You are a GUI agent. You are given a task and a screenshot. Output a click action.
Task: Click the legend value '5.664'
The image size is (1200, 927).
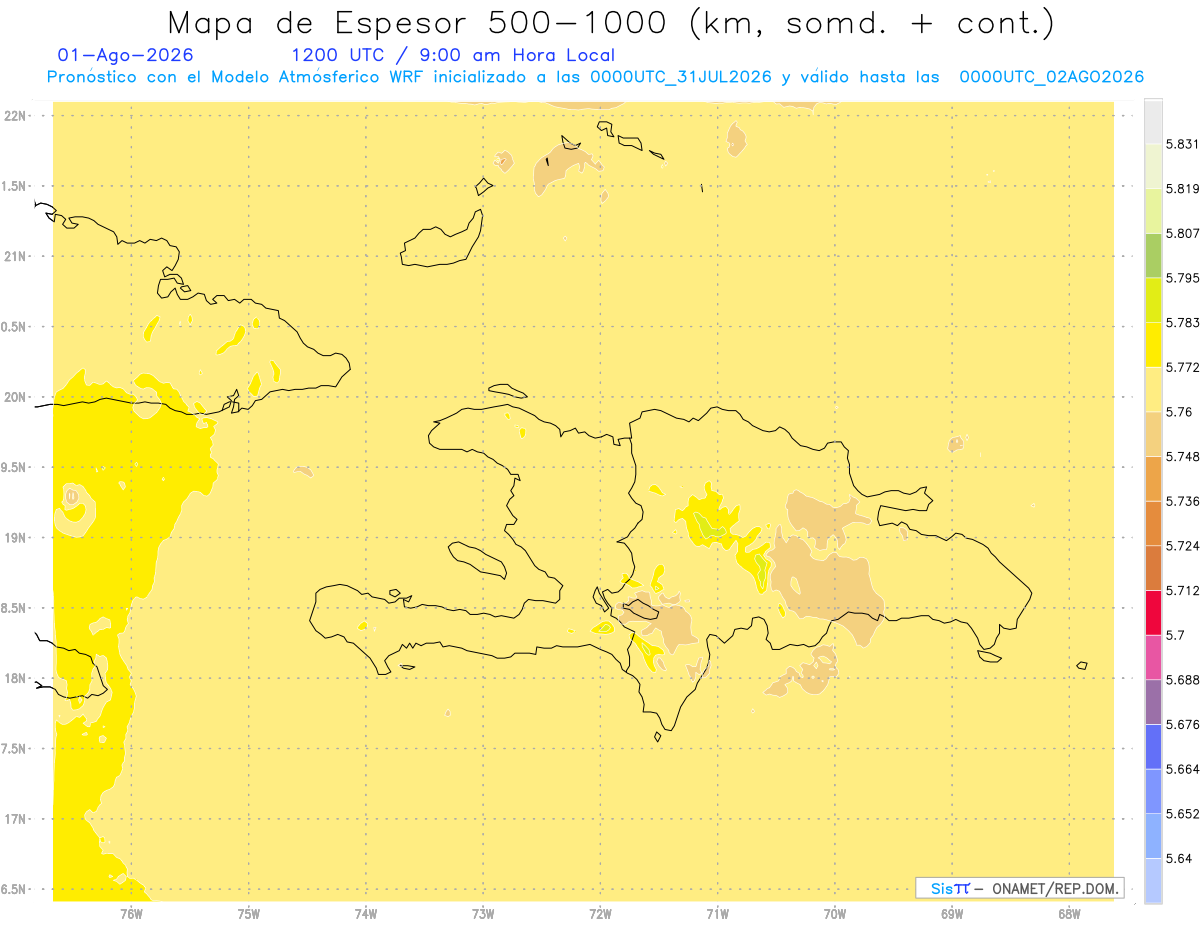point(1182,769)
